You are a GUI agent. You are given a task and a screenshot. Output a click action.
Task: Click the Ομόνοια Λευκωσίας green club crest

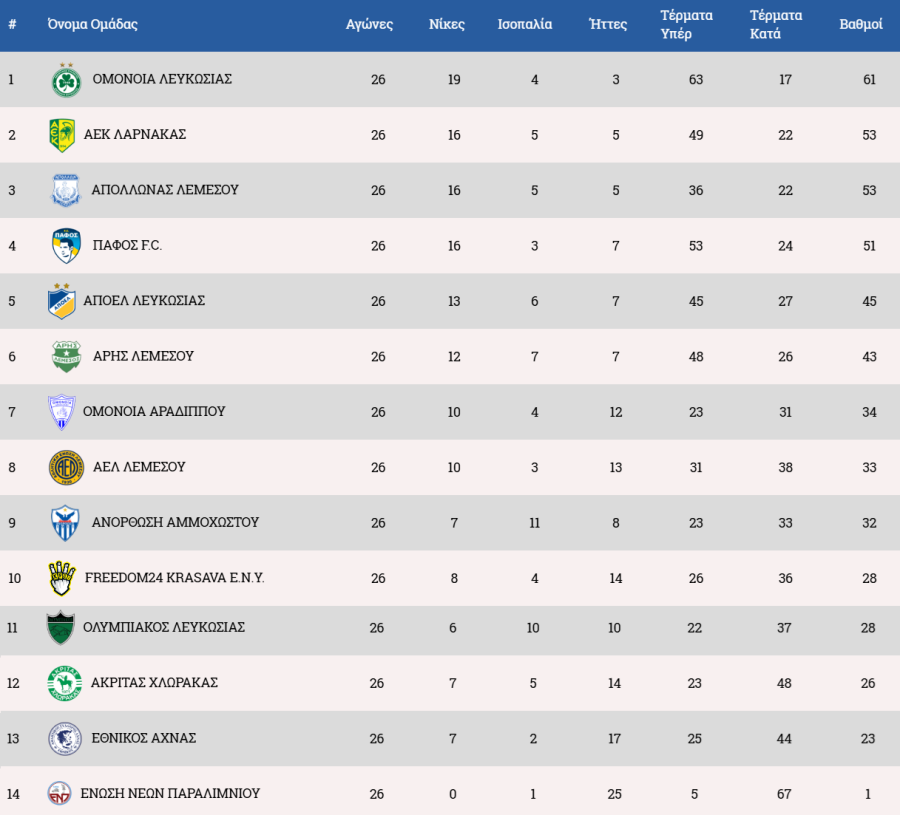coord(66,80)
